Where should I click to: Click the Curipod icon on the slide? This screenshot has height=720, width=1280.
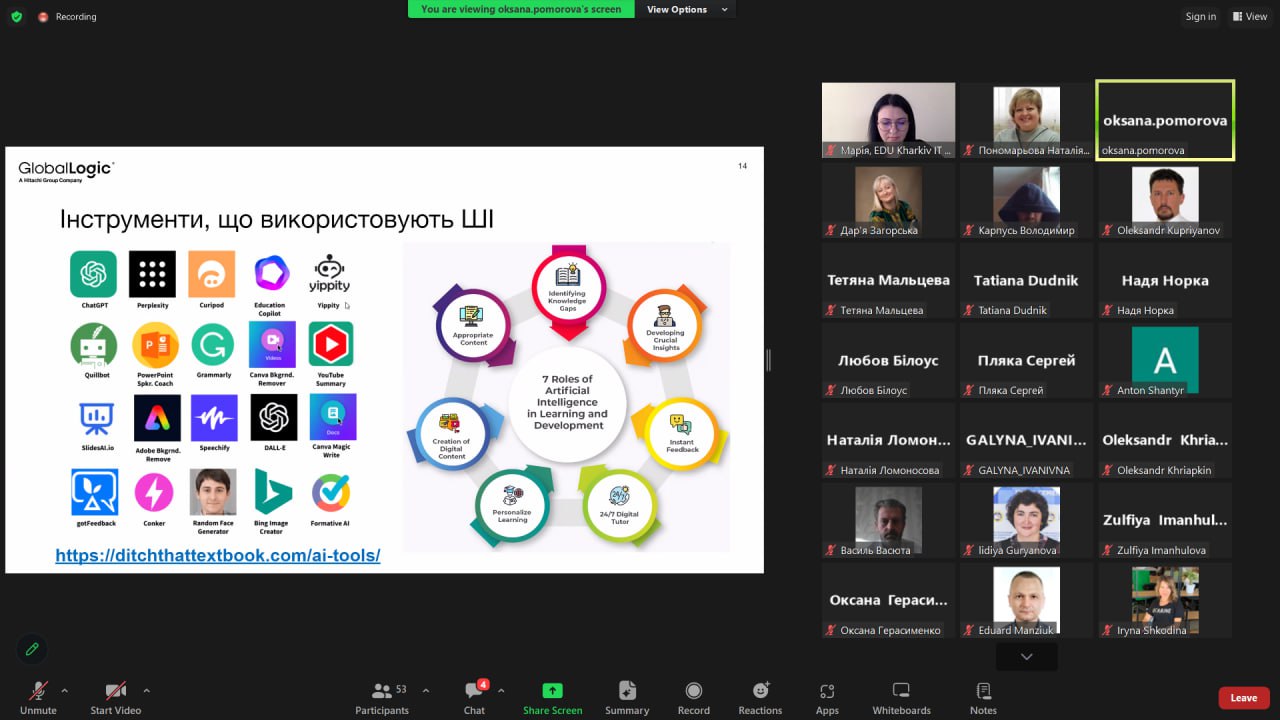point(211,274)
